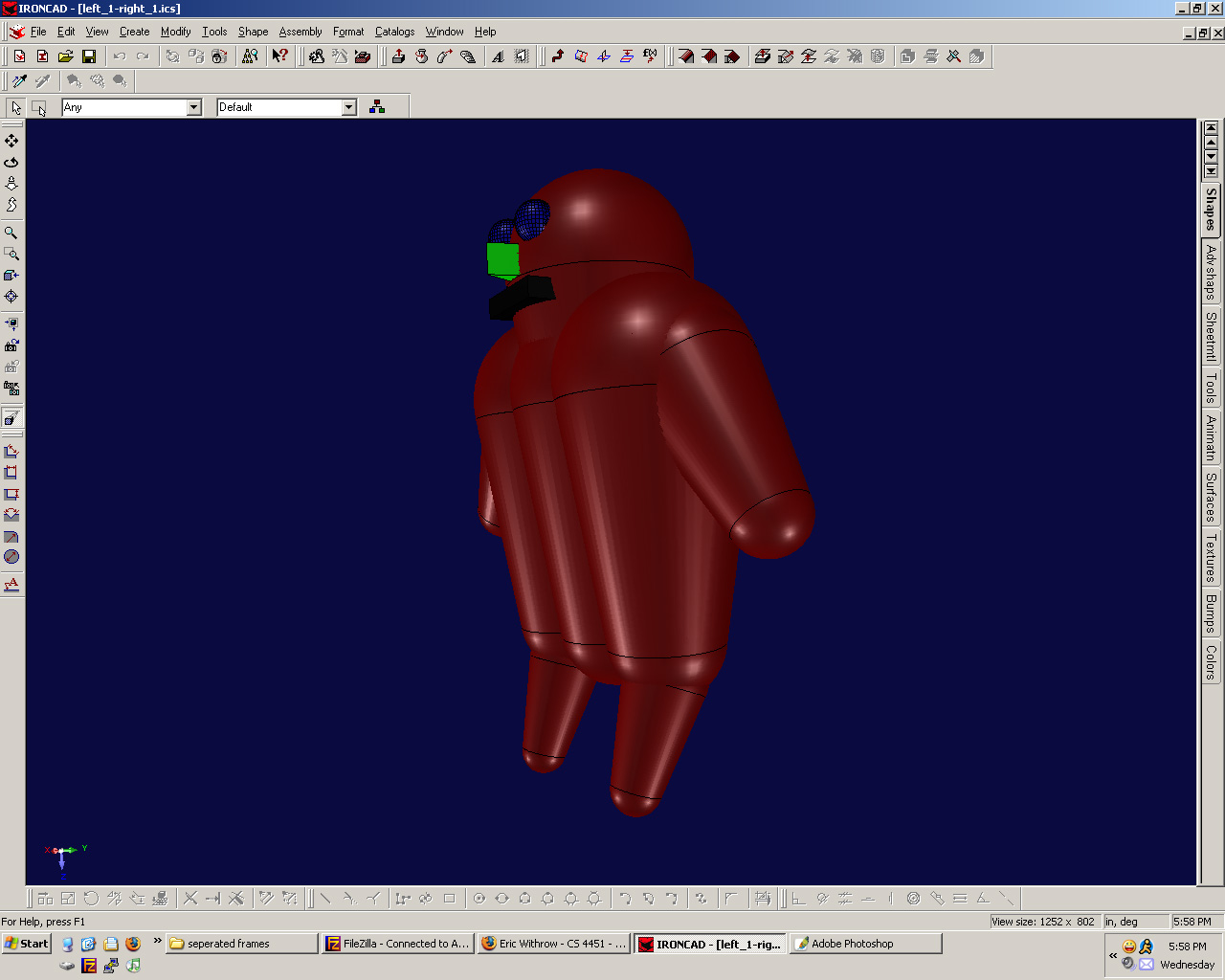Image resolution: width=1225 pixels, height=980 pixels.
Task: Switch to the Colors catalog tab
Action: (1211, 661)
